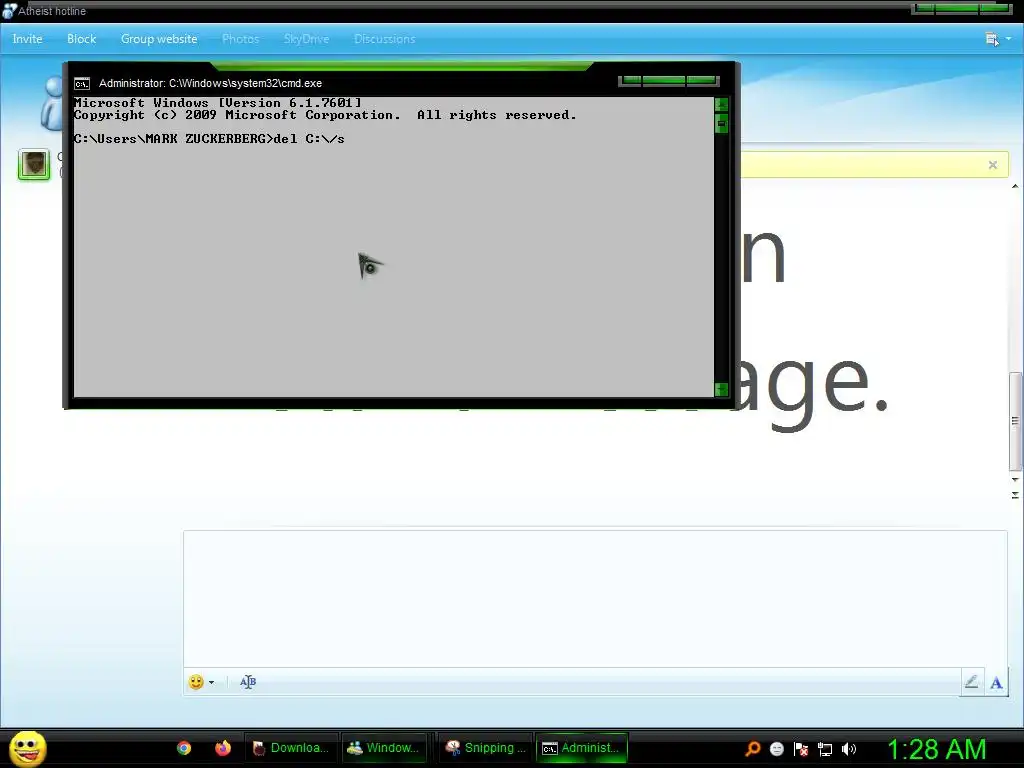The height and width of the screenshot is (768, 1024).
Task: Open the emoticon smiley picker
Action: point(196,682)
